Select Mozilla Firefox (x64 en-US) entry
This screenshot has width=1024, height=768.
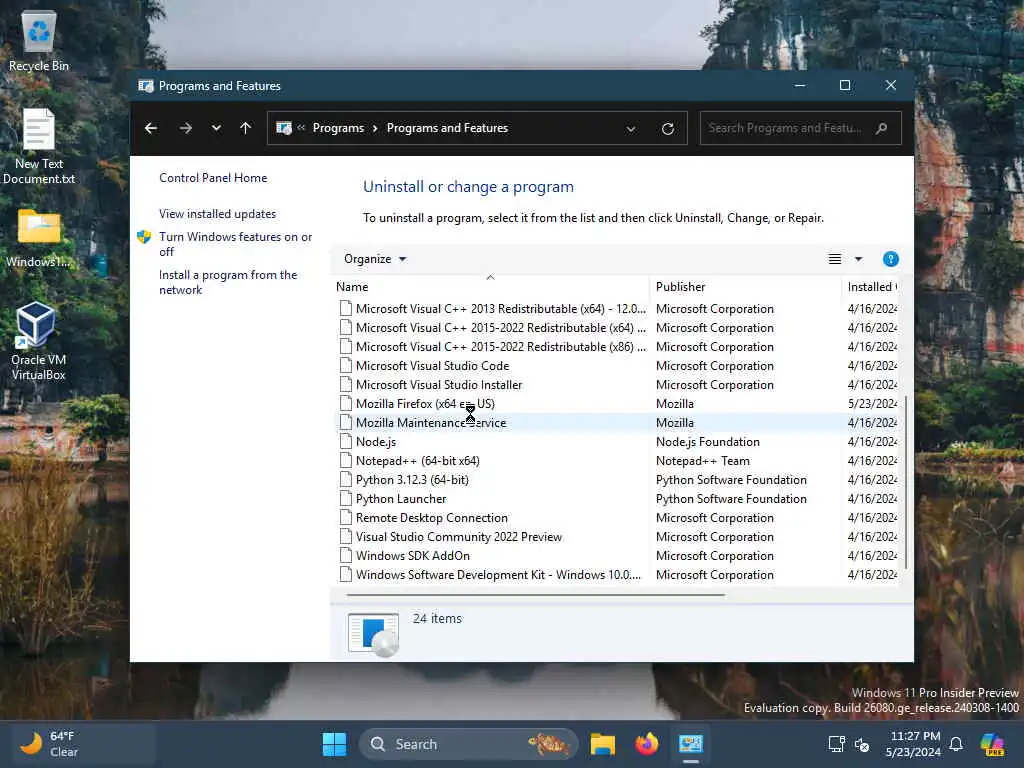[617, 404]
